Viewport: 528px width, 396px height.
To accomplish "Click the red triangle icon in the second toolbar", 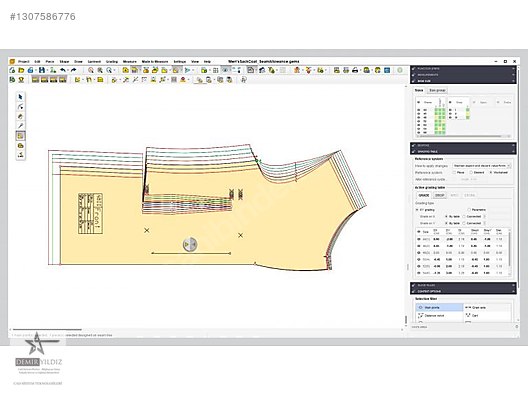I will click(x=183, y=80).
